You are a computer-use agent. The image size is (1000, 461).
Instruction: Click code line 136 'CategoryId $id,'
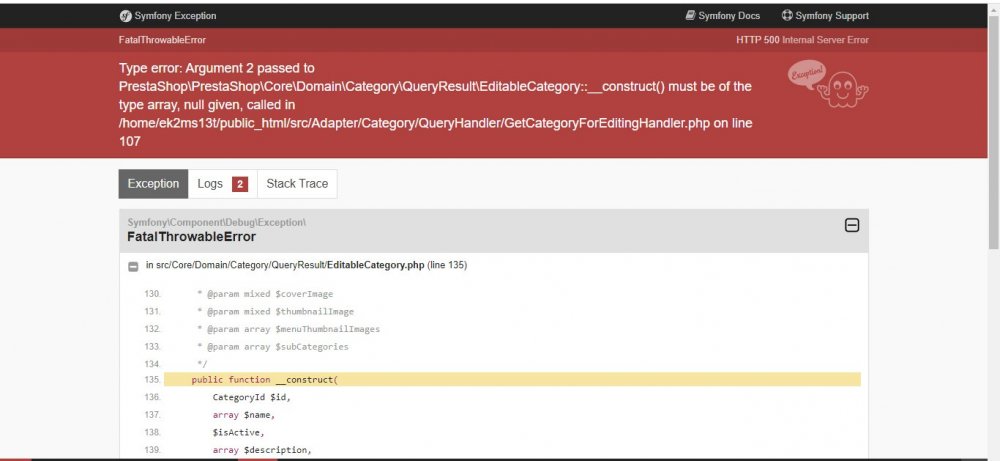(252, 397)
